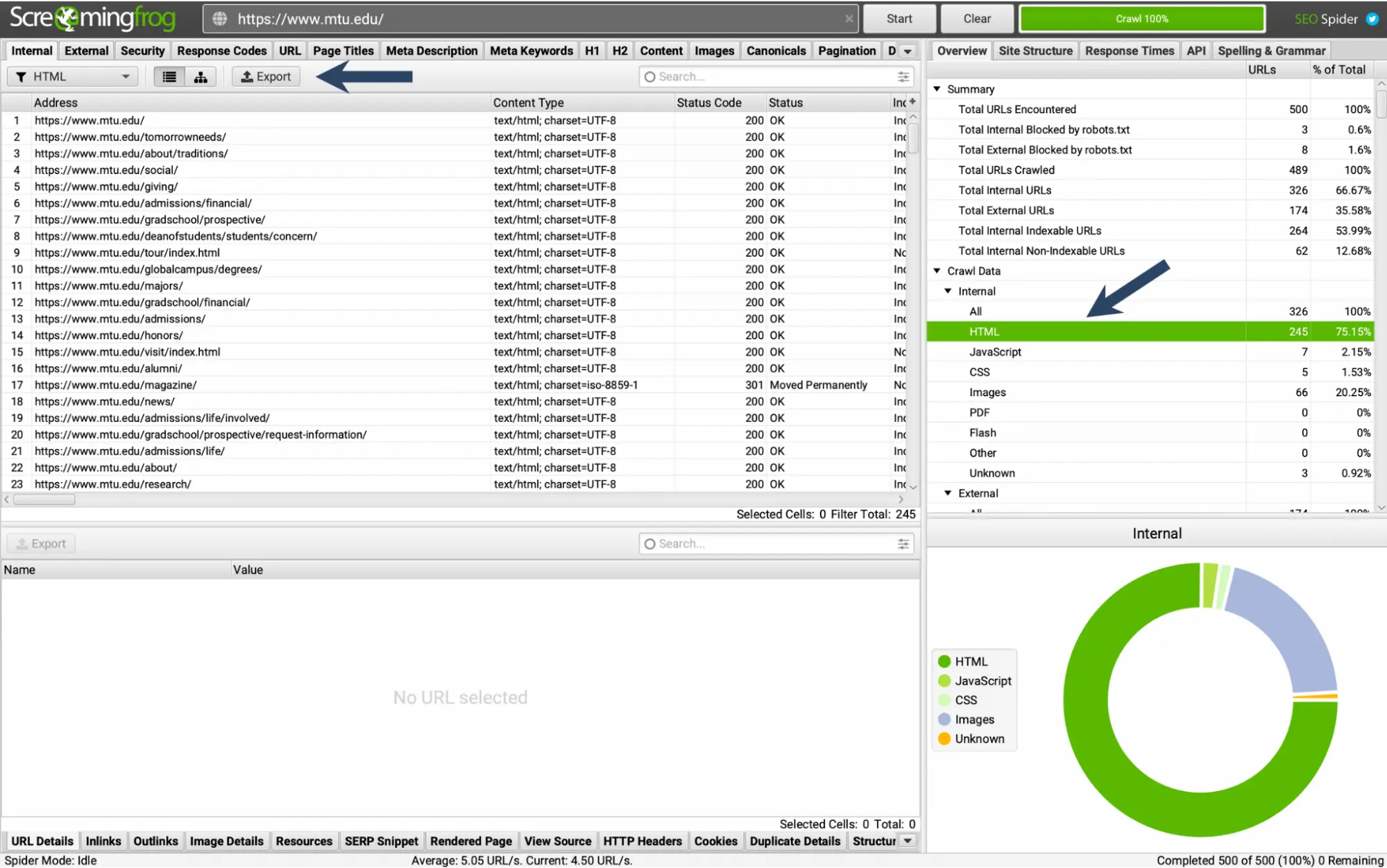The width and height of the screenshot is (1387, 868).
Task: Click the globe icon in URL bar
Action: coord(220,19)
